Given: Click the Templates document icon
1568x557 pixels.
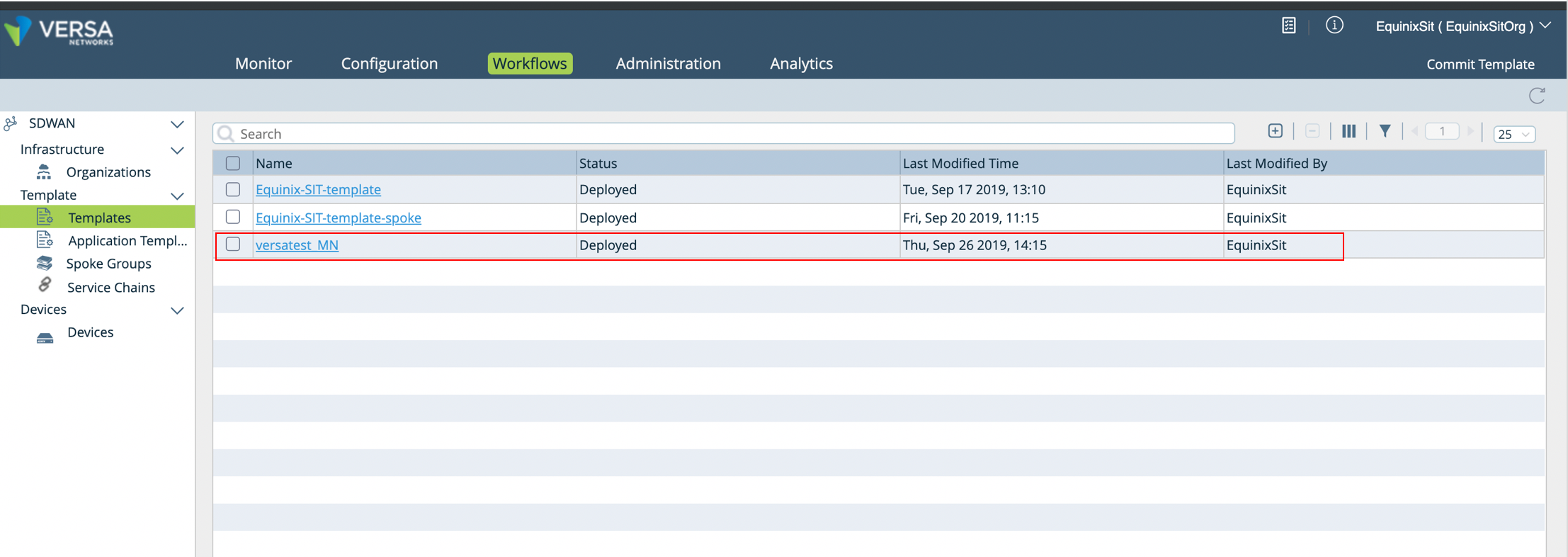Looking at the screenshot, I should click(45, 217).
